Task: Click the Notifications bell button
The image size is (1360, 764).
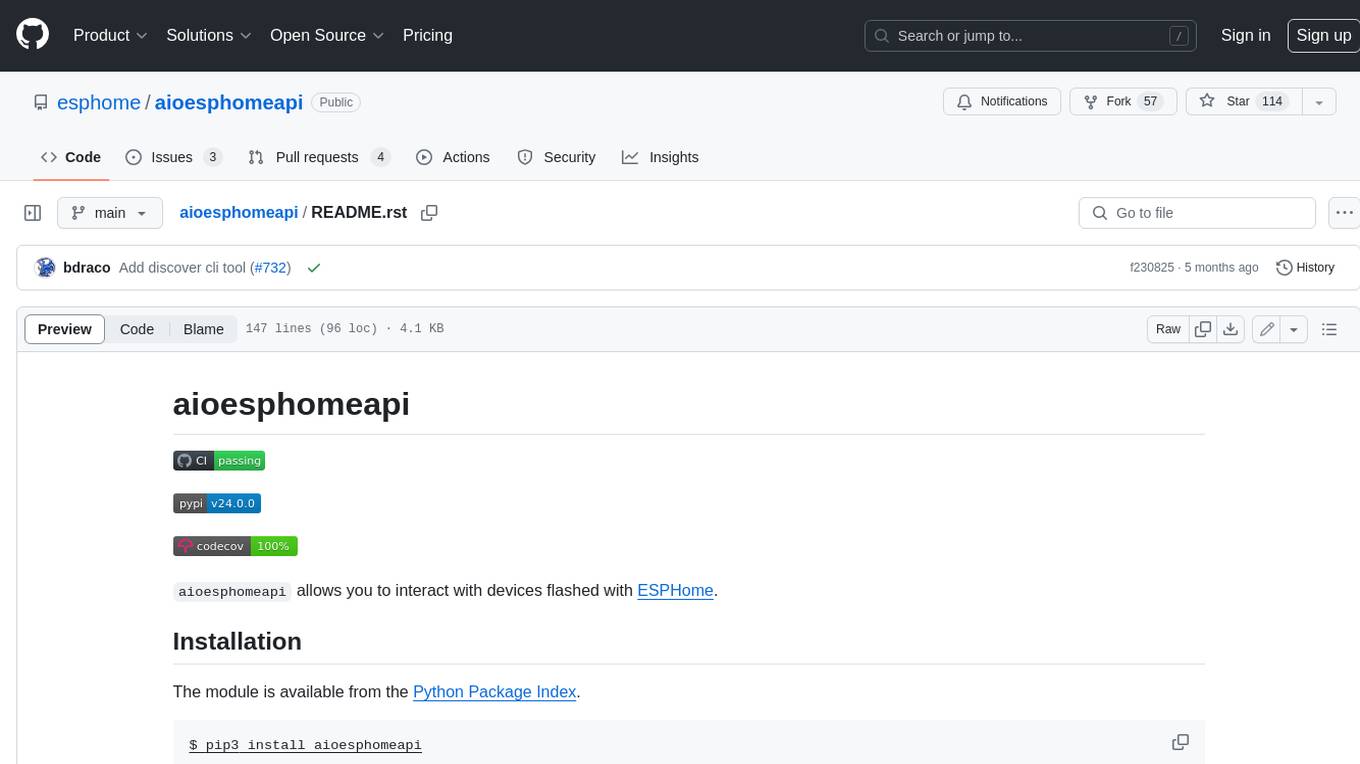Action: tap(1002, 101)
